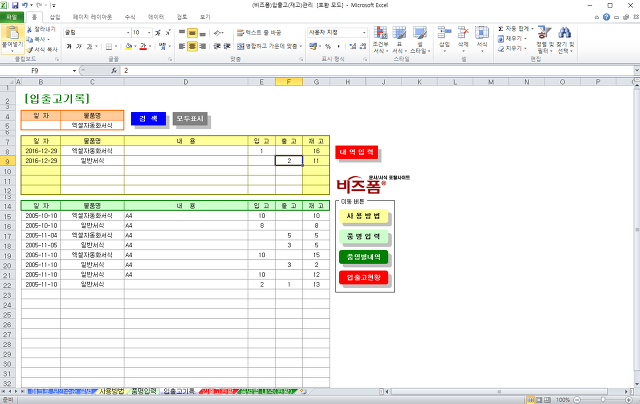Toggle Italic formatting

[x=79, y=46]
